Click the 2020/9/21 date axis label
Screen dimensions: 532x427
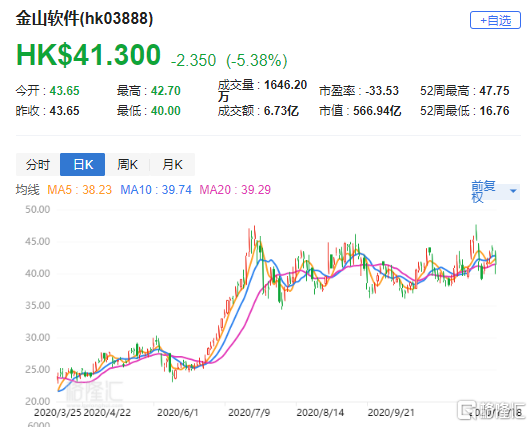pyautogui.click(x=391, y=413)
